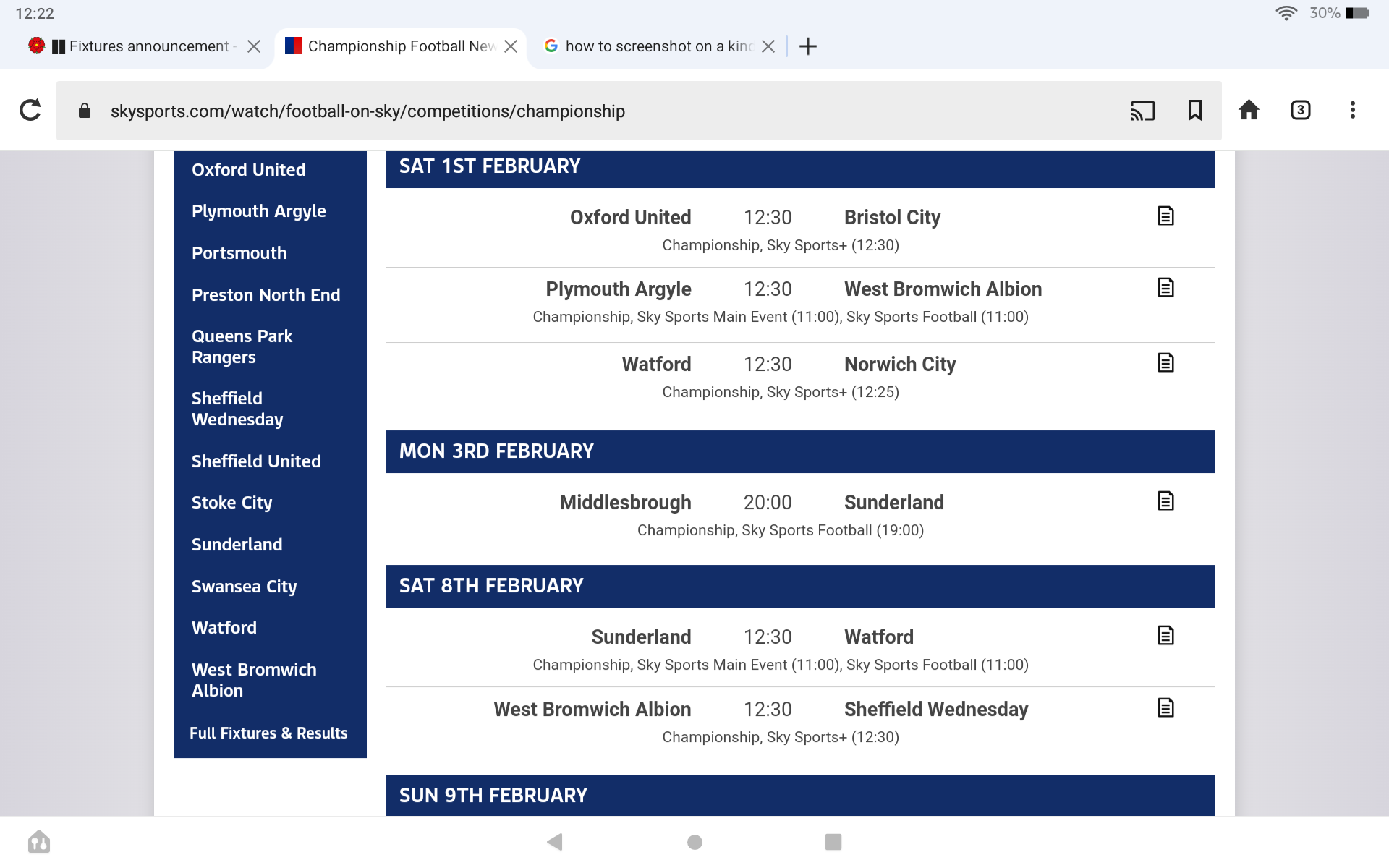The width and height of the screenshot is (1389, 868).
Task: Close the Championship Football News tab
Action: click(511, 46)
